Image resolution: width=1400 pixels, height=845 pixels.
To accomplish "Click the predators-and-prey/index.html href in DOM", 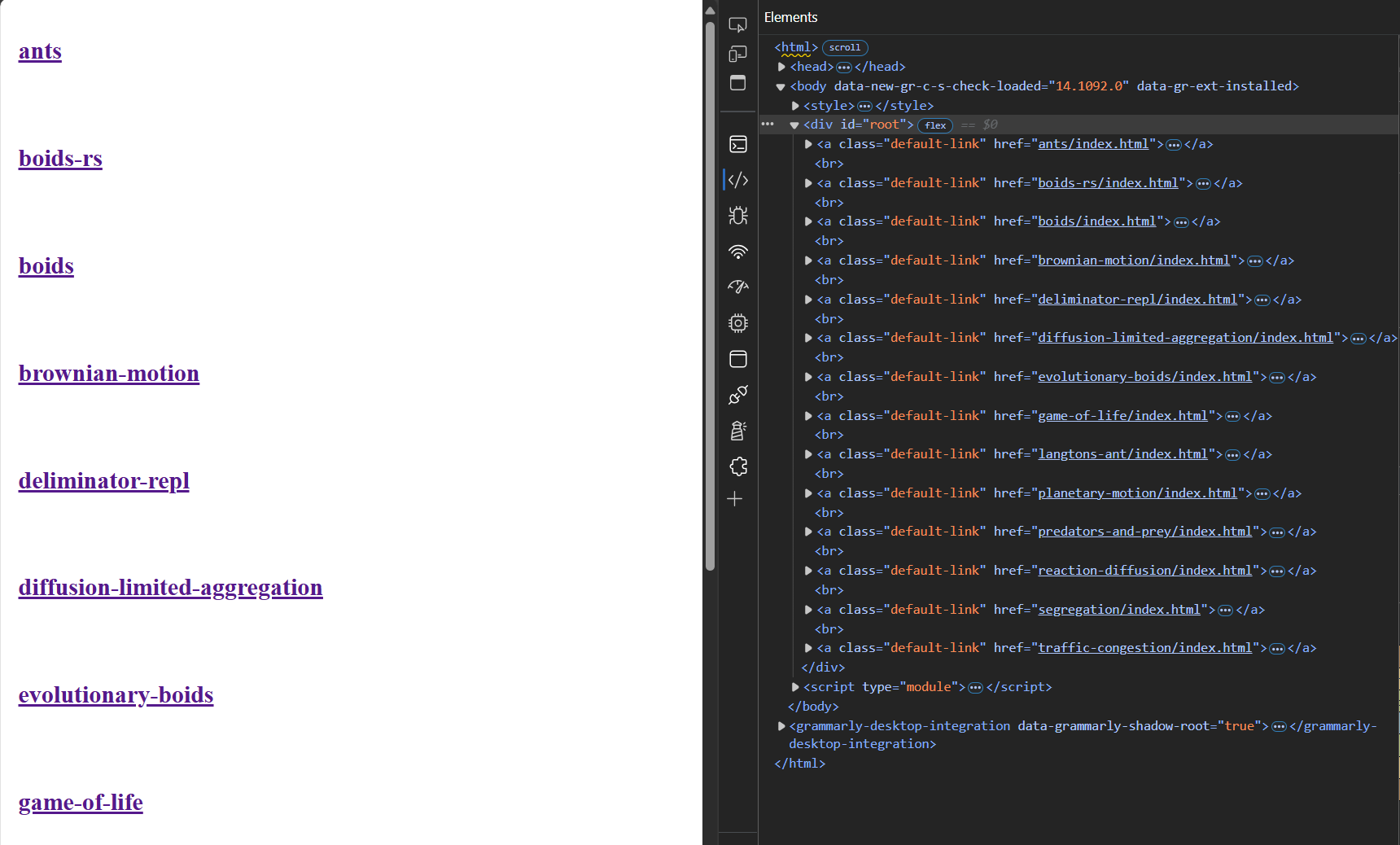I will pos(1144,532).
